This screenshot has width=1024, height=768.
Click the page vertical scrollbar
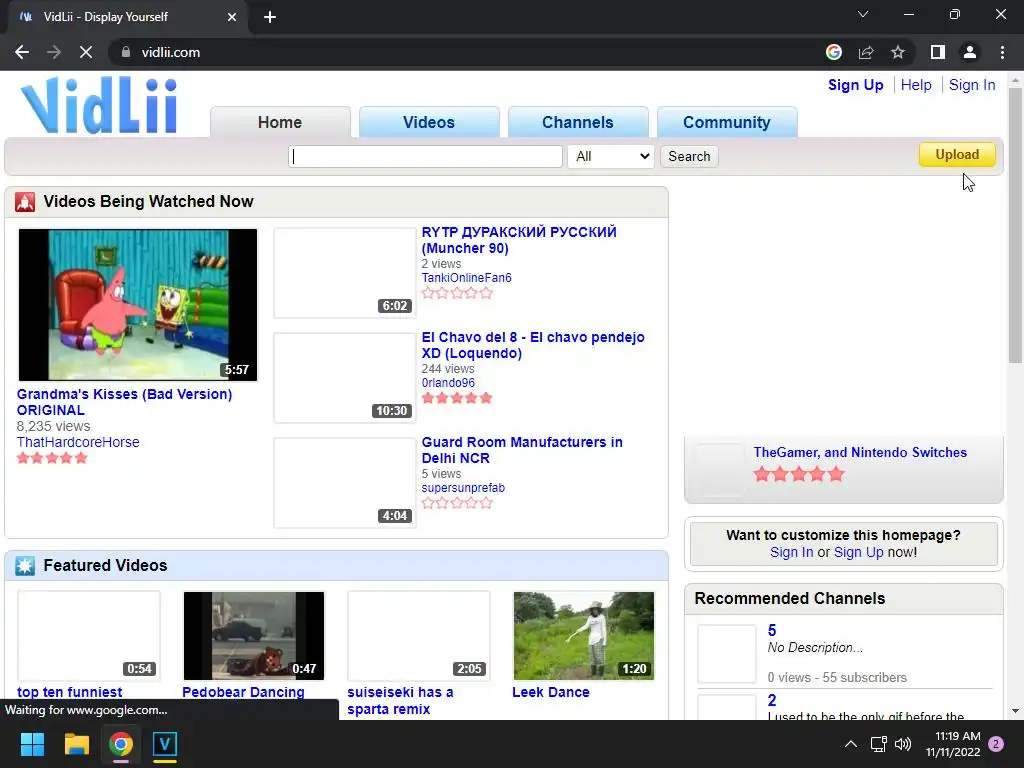coord(1015,225)
